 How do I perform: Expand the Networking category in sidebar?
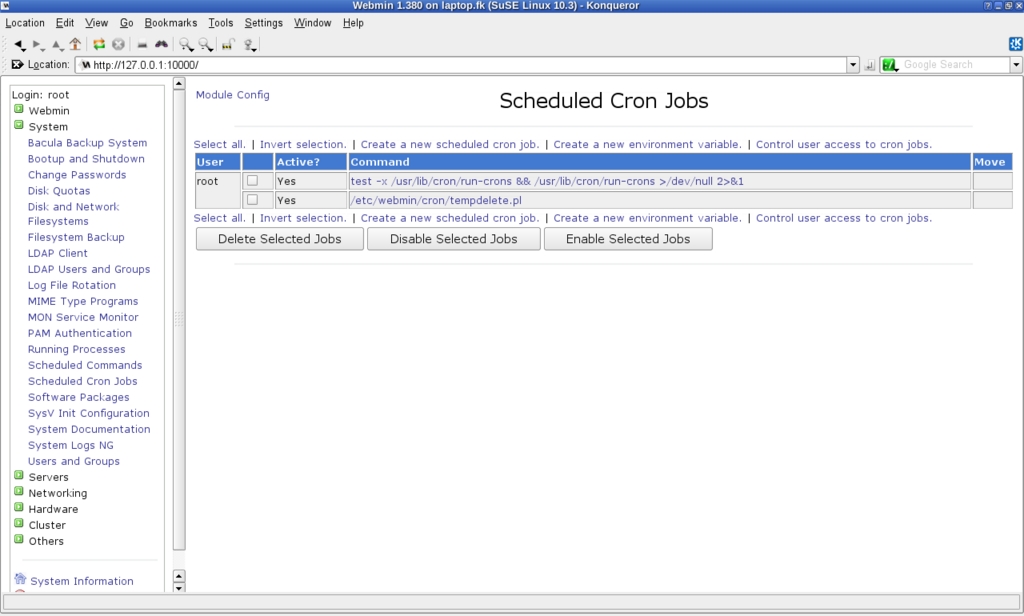click(x=19, y=493)
